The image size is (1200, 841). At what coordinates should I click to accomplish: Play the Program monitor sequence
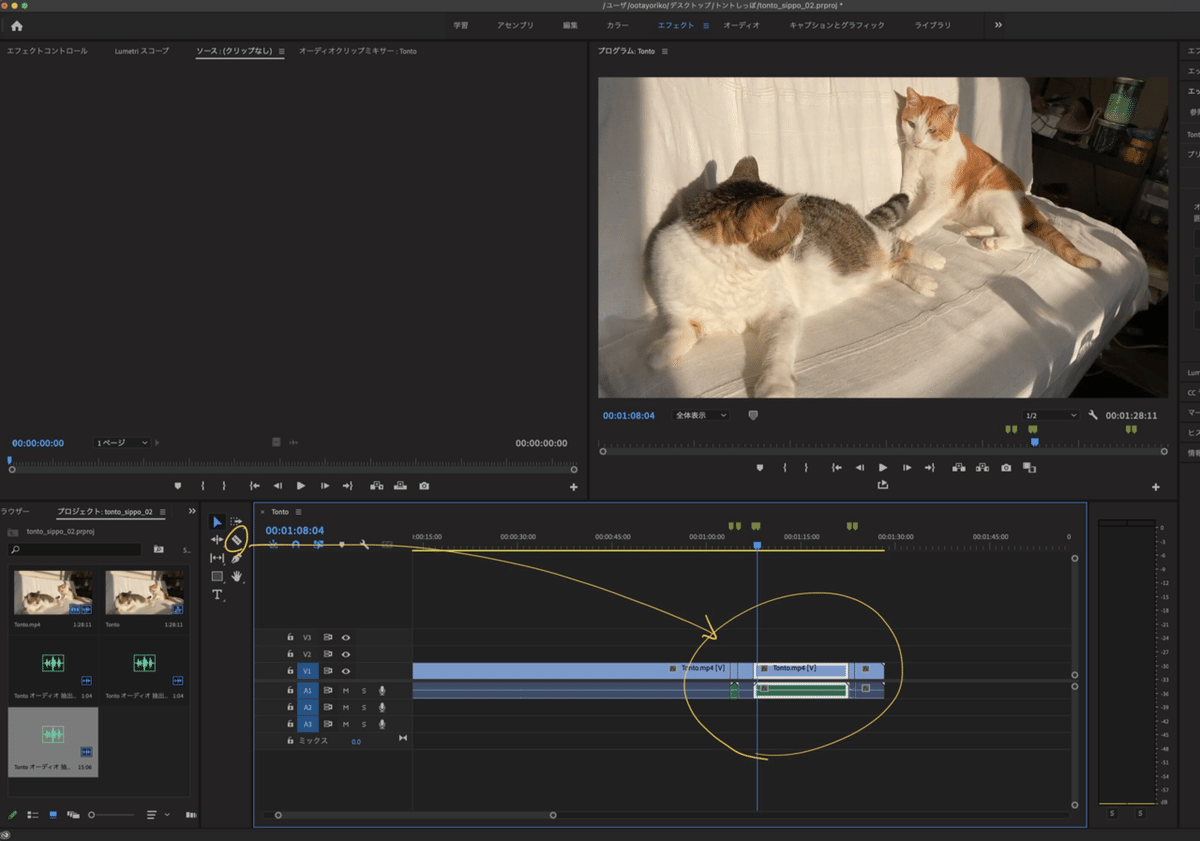[x=883, y=467]
